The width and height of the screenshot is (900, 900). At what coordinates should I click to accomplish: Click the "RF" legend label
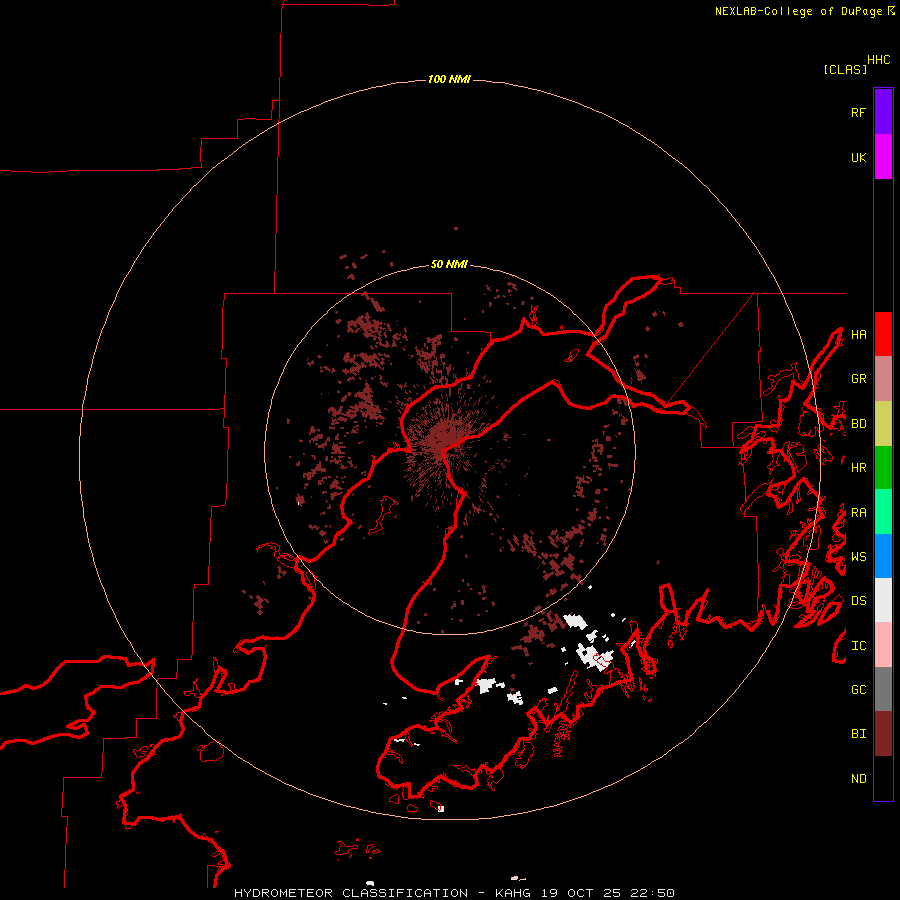(858, 112)
